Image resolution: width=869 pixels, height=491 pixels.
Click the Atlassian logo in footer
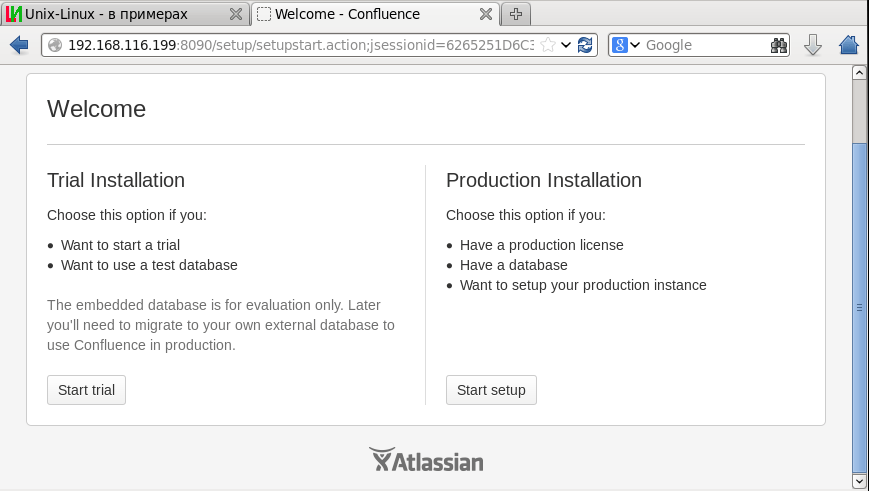point(427,460)
